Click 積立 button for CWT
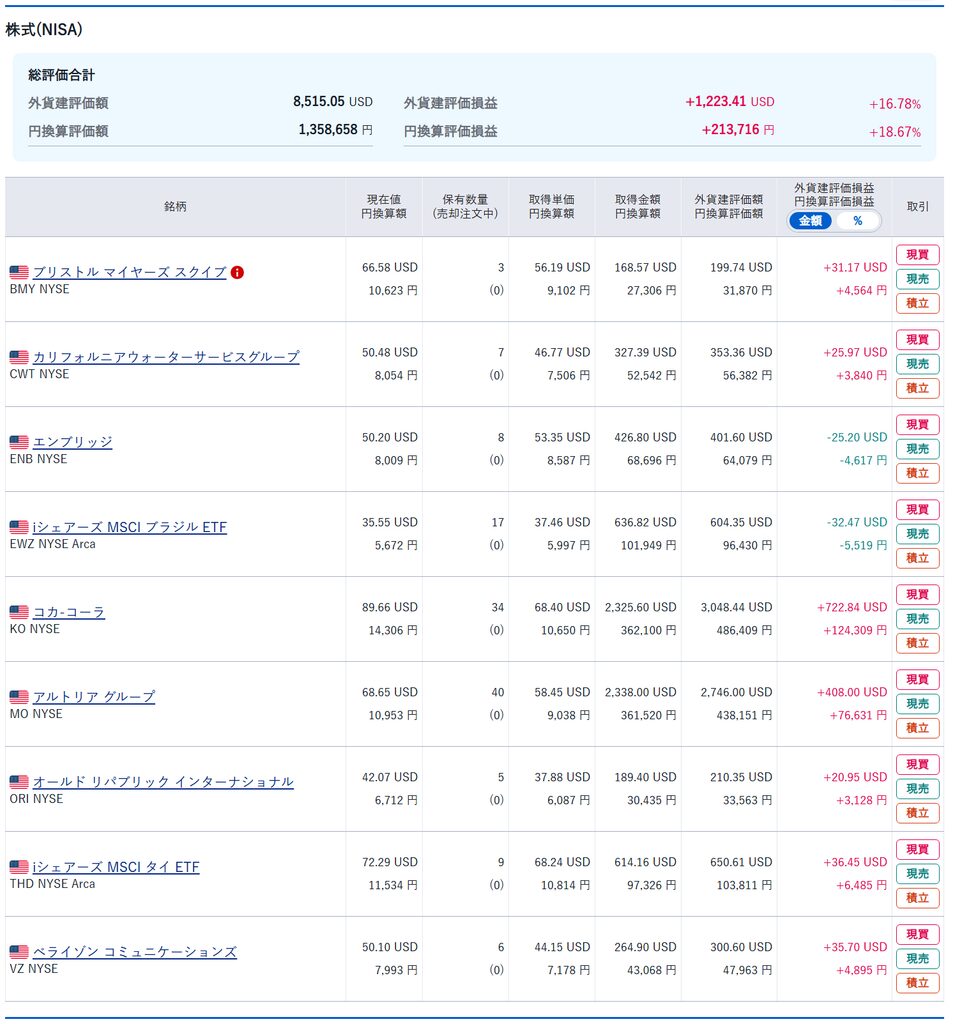Image resolution: width=953 pixels, height=1024 pixels. click(917, 388)
